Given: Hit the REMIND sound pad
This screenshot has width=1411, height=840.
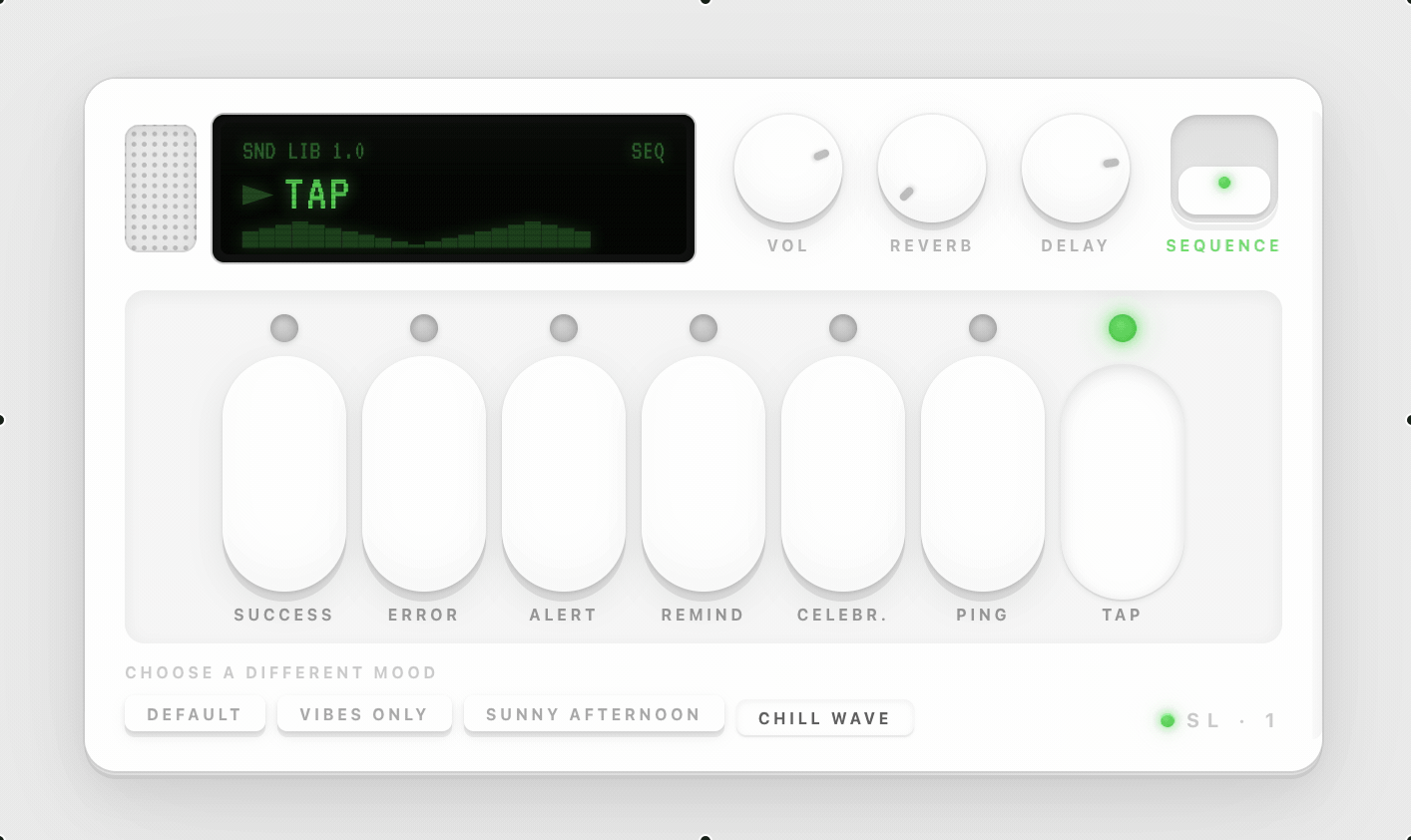Looking at the screenshot, I should [x=704, y=474].
